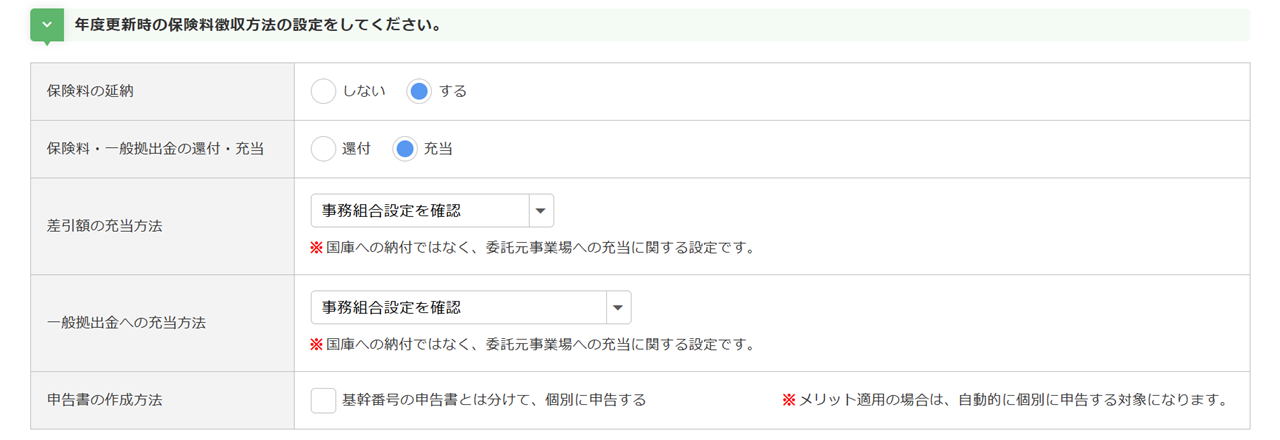Click the 保険料の延納 row label

(90, 91)
